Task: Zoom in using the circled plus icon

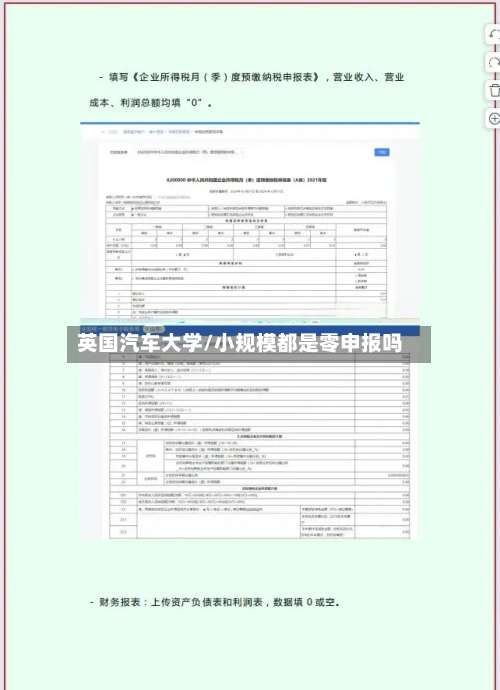Action: [493, 118]
